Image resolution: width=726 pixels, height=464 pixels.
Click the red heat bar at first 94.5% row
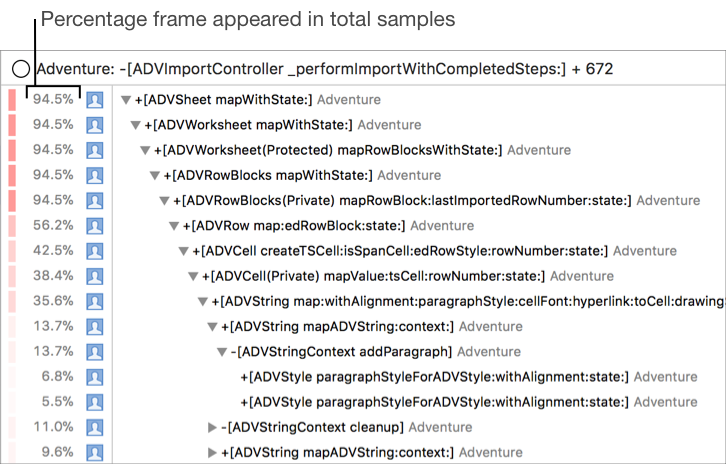coord(11,100)
